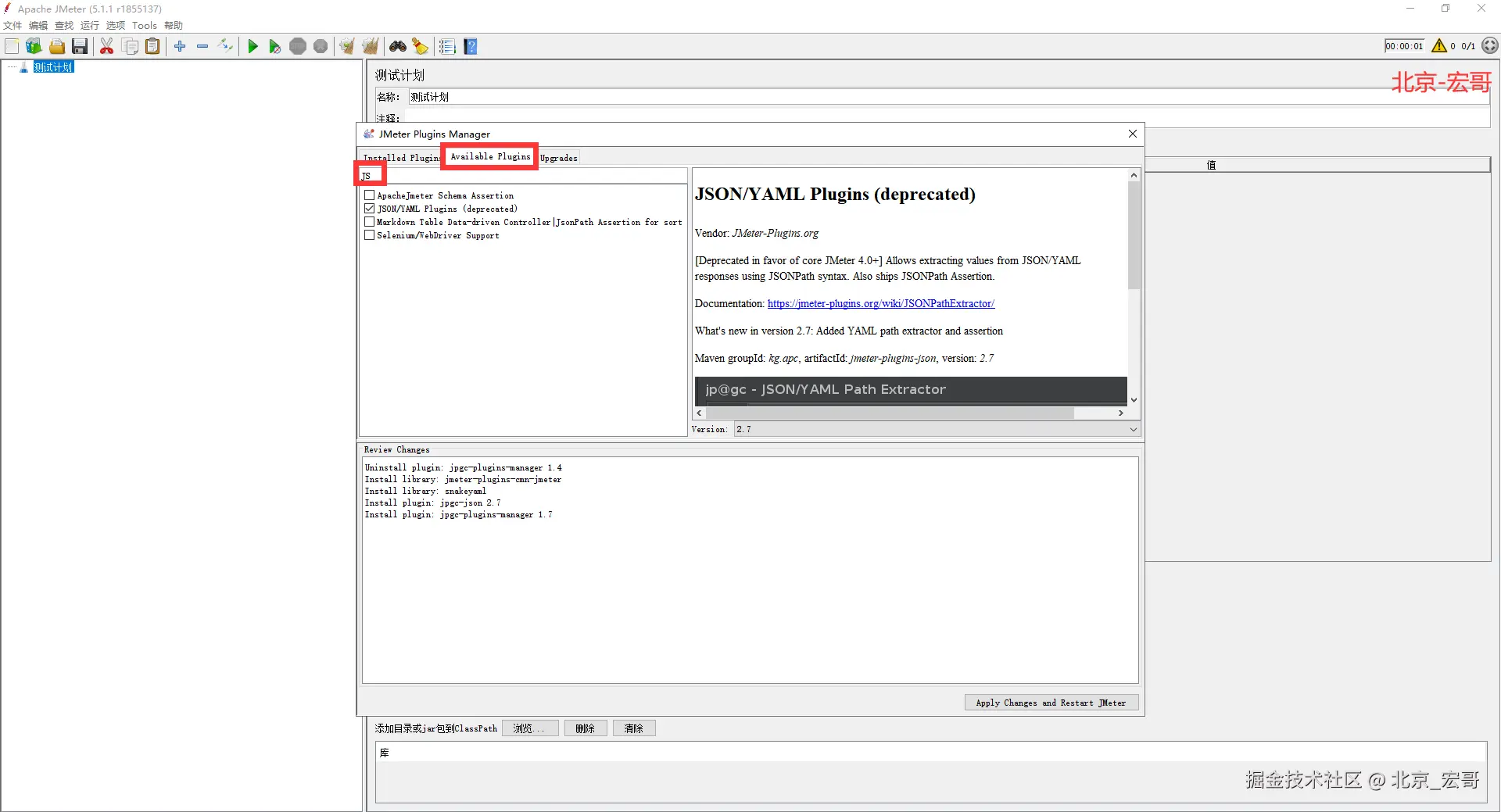Click Apply Changes and Restart JMeter
The image size is (1501, 812).
[x=1051, y=703]
